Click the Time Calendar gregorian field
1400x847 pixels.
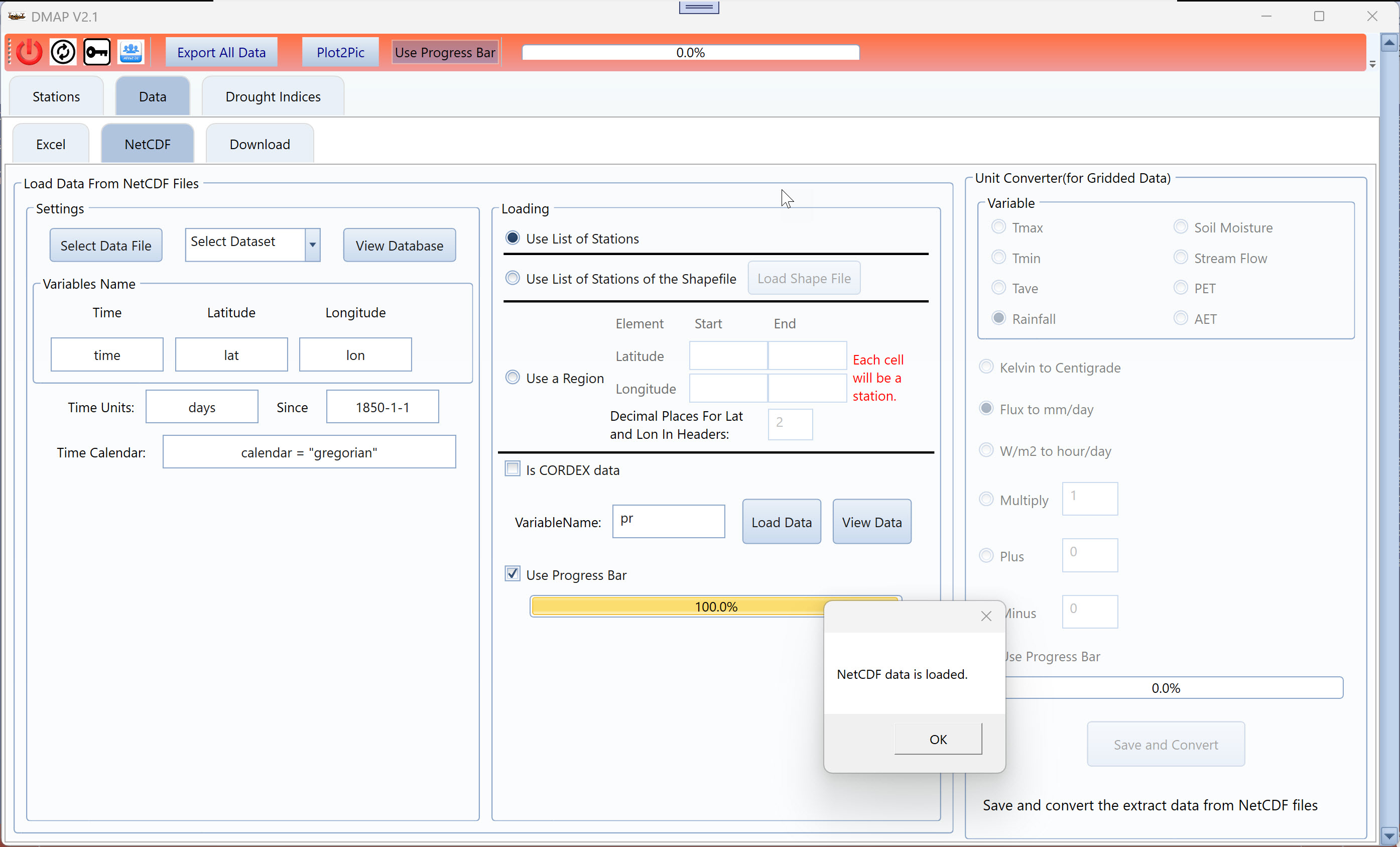click(309, 452)
